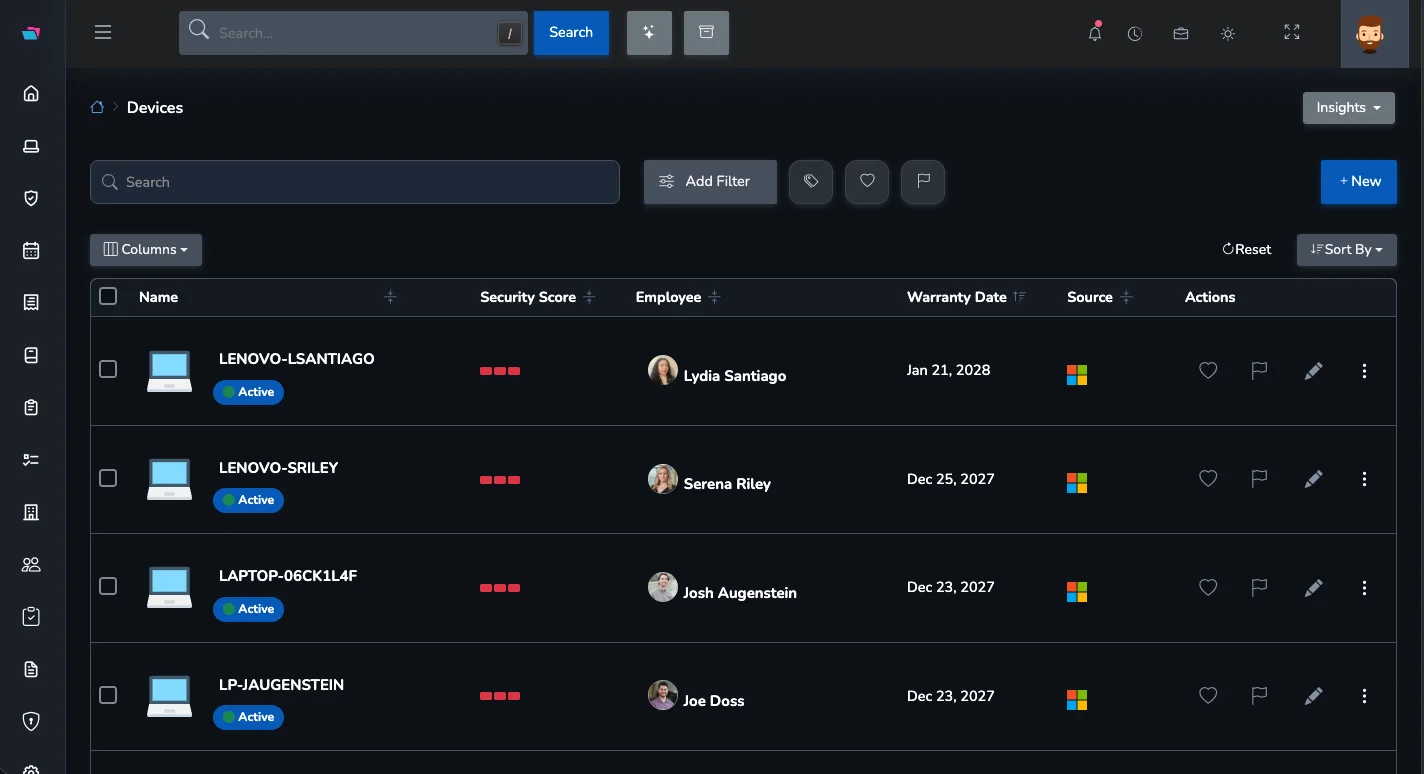
Task: Check the LENOVO-SRILEY row checkbox
Action: 108,478
